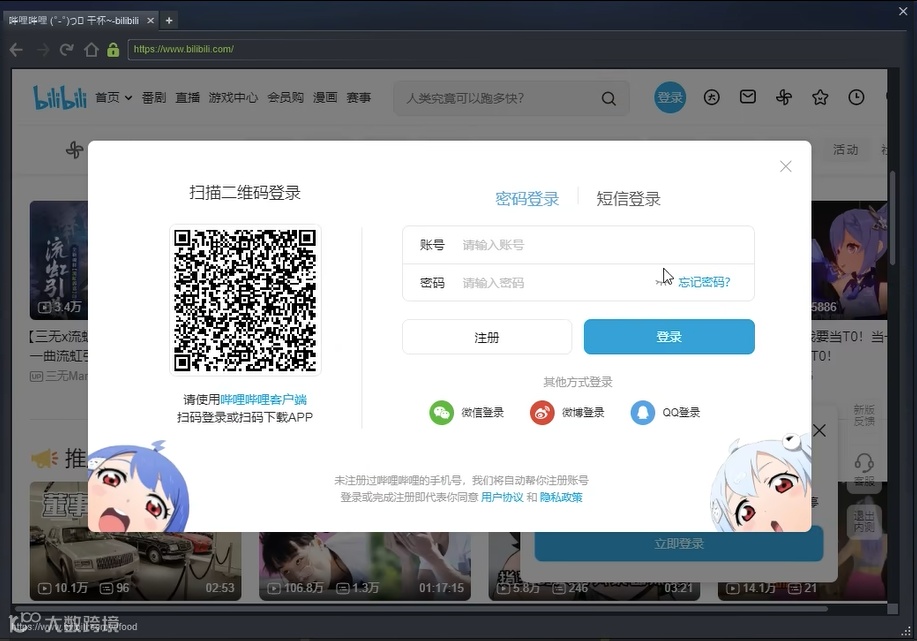
Task: Click the green padlock security icon
Action: (113, 50)
